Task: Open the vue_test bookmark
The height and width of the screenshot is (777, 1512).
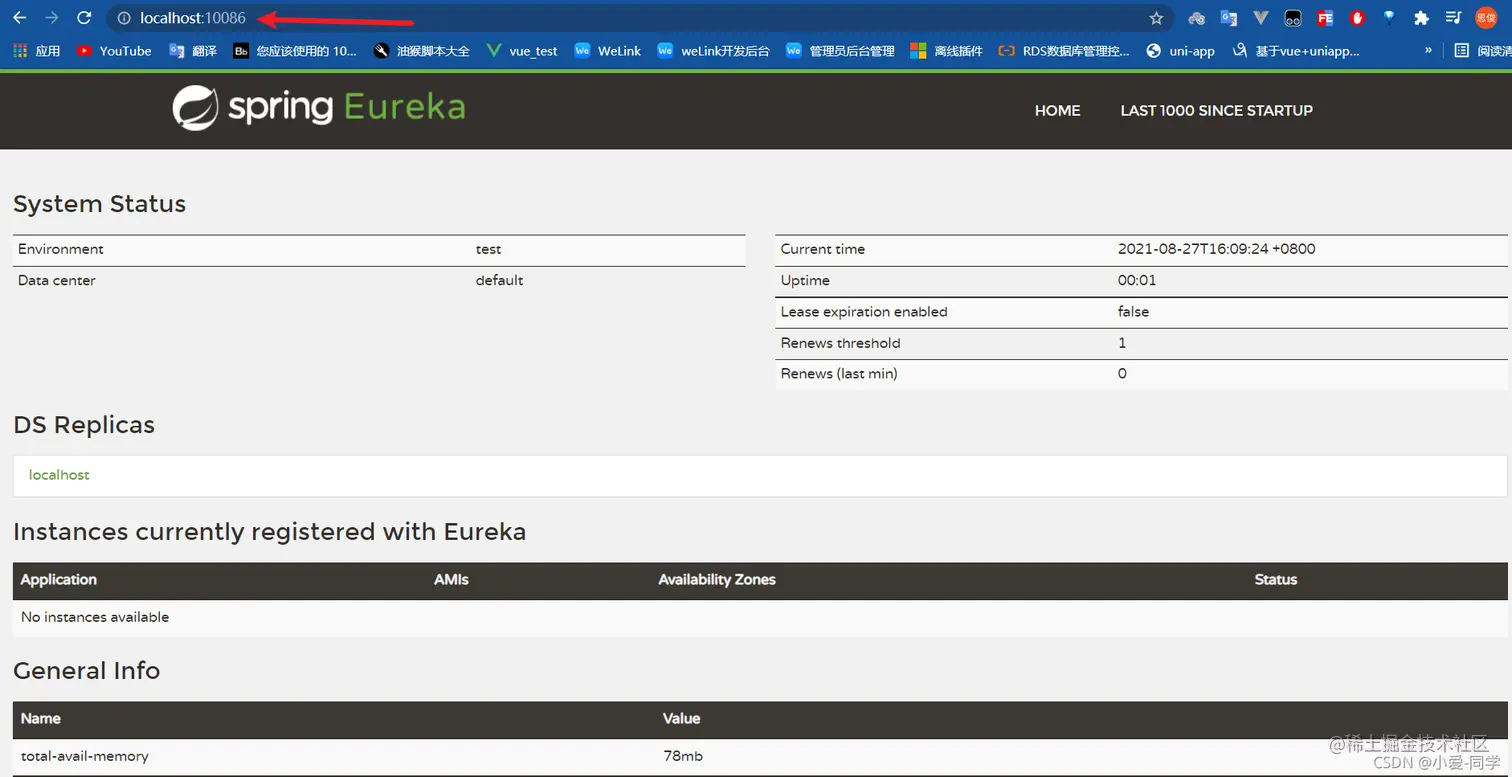Action: 521,51
